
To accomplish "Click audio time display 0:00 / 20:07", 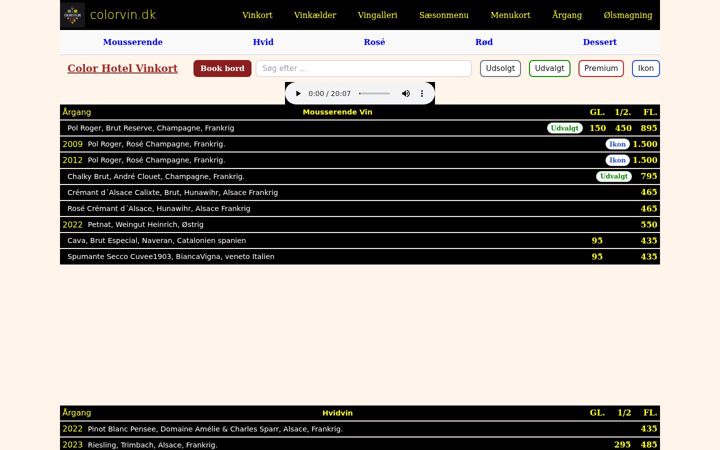I will pos(329,94).
